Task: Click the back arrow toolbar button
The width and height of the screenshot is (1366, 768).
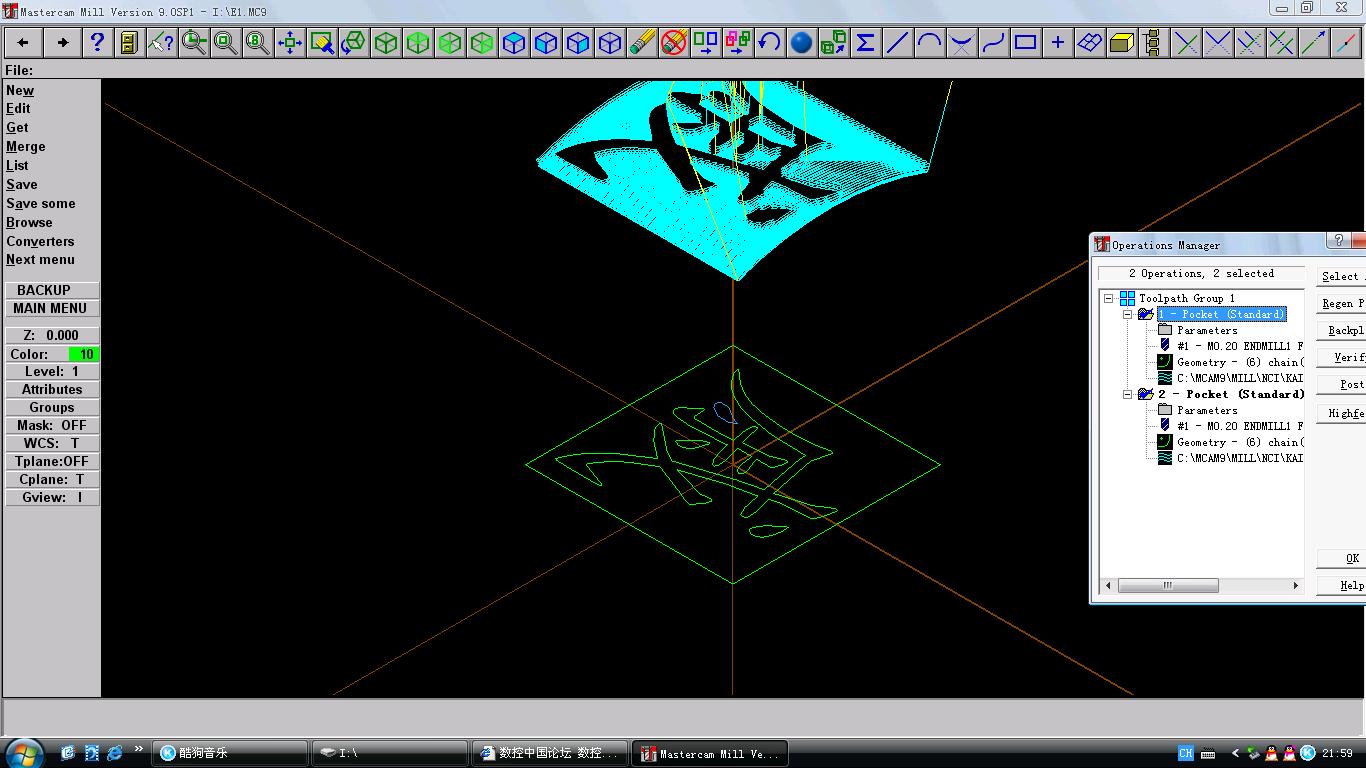Action: [x=23, y=43]
